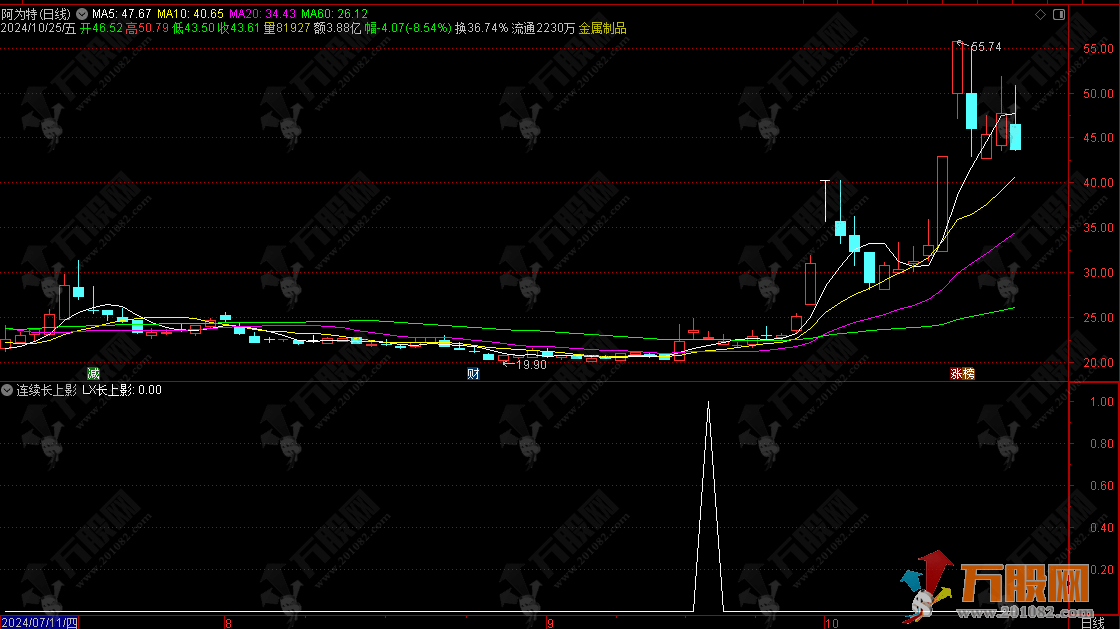The height and width of the screenshot is (629, 1120).
Task: Click the peak price label 55.74
Action: pyautogui.click(x=986, y=47)
